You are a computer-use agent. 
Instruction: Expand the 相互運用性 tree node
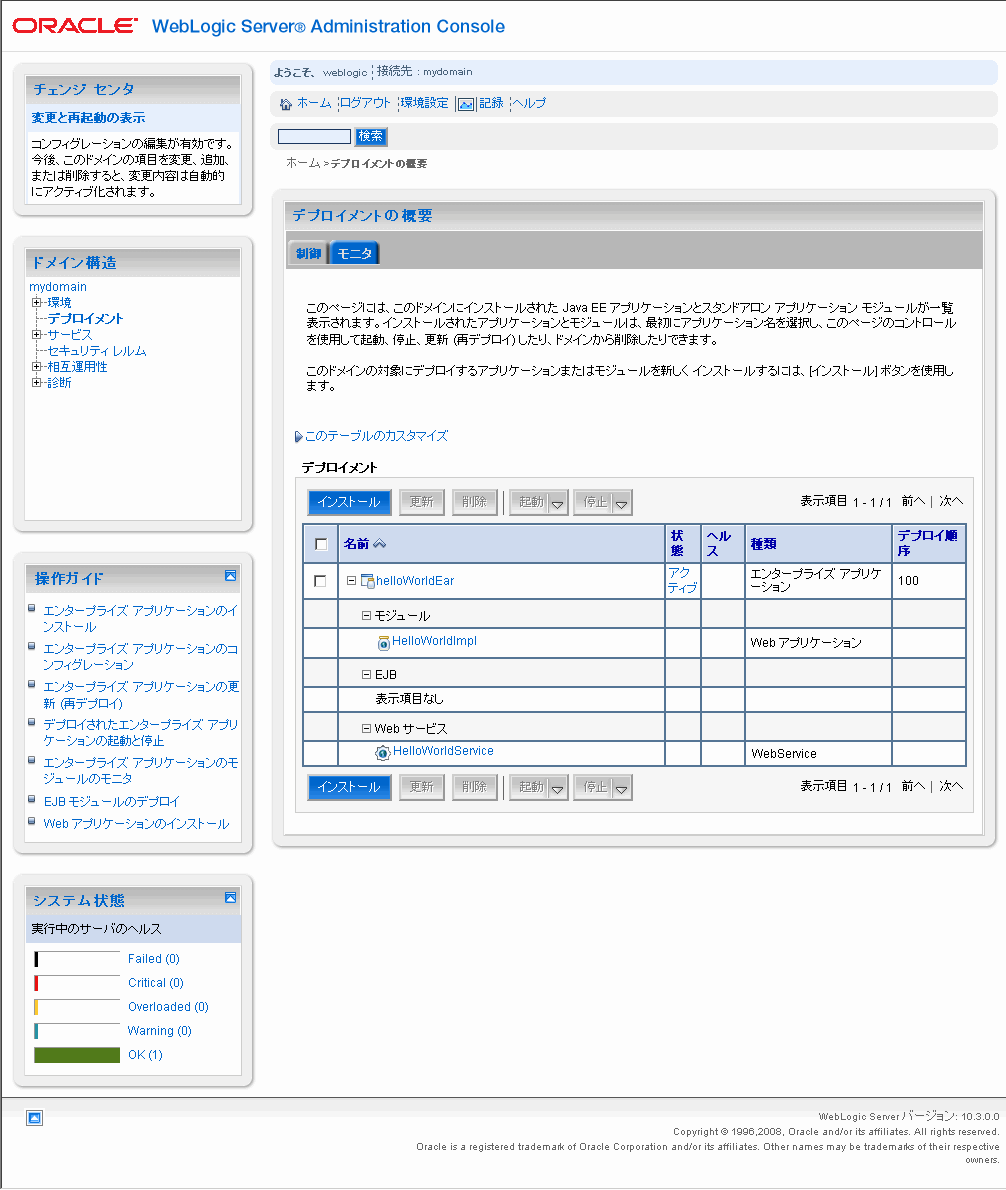point(36,366)
